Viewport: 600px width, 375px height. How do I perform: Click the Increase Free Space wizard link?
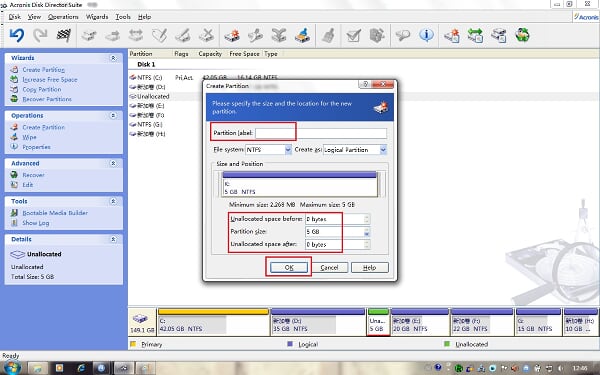tap(50, 80)
